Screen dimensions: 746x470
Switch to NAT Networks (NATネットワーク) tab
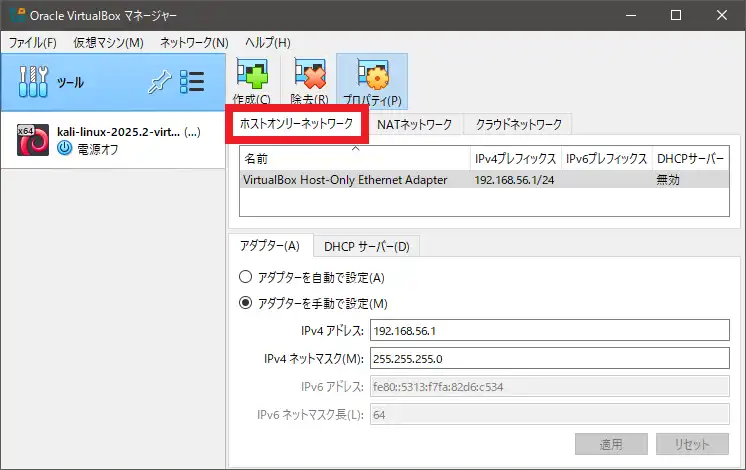click(x=414, y=124)
